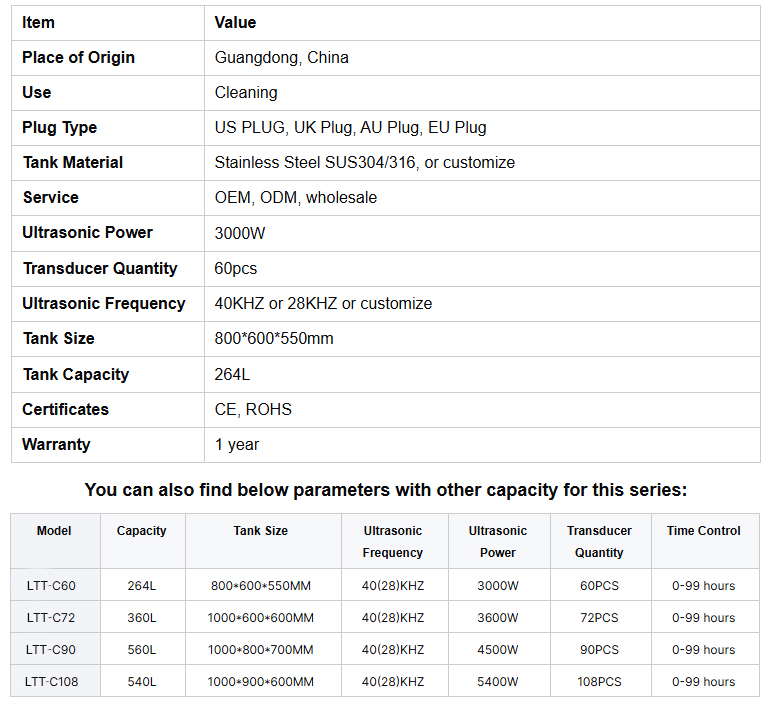Click the 'Model' column header
The height and width of the screenshot is (705, 768).
(x=54, y=531)
